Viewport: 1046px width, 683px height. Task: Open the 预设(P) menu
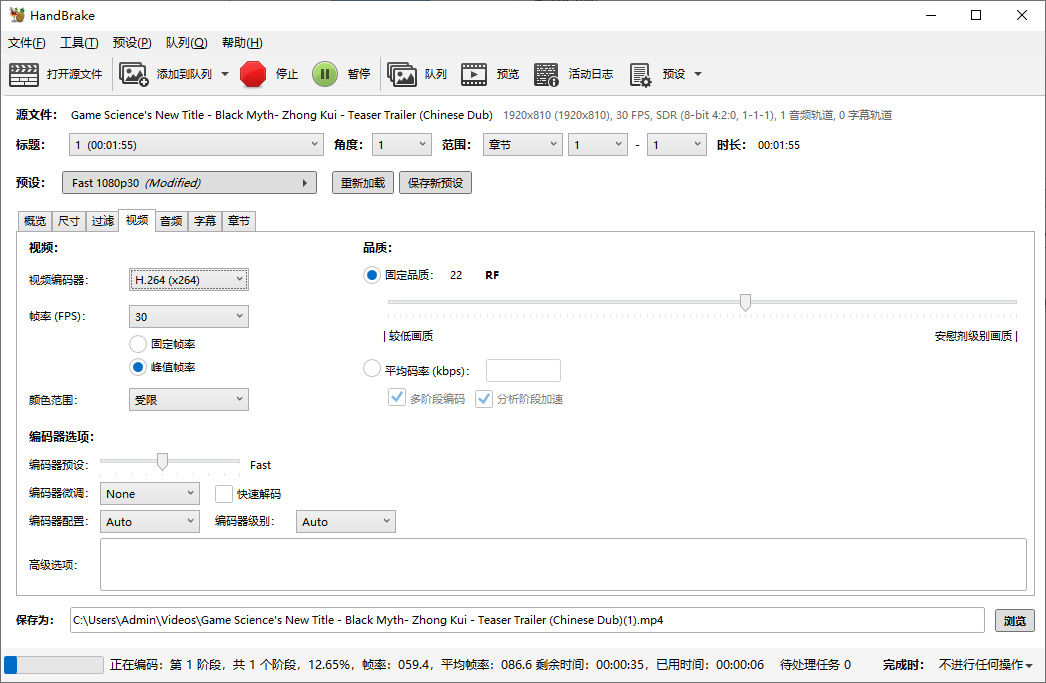click(x=132, y=43)
